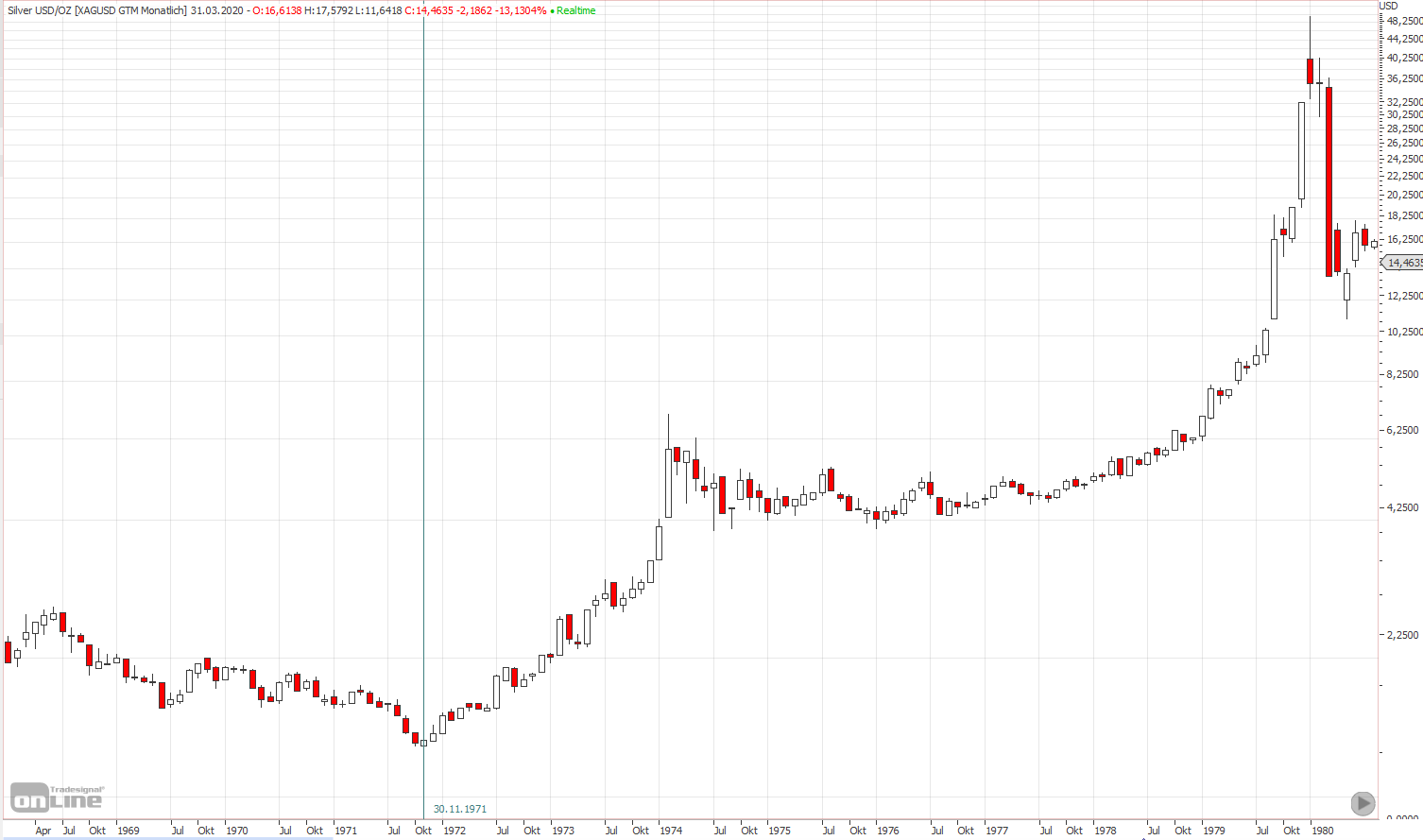Click the 1974 year label on the time axis
This screenshot has width=1423, height=840.
coord(671,831)
